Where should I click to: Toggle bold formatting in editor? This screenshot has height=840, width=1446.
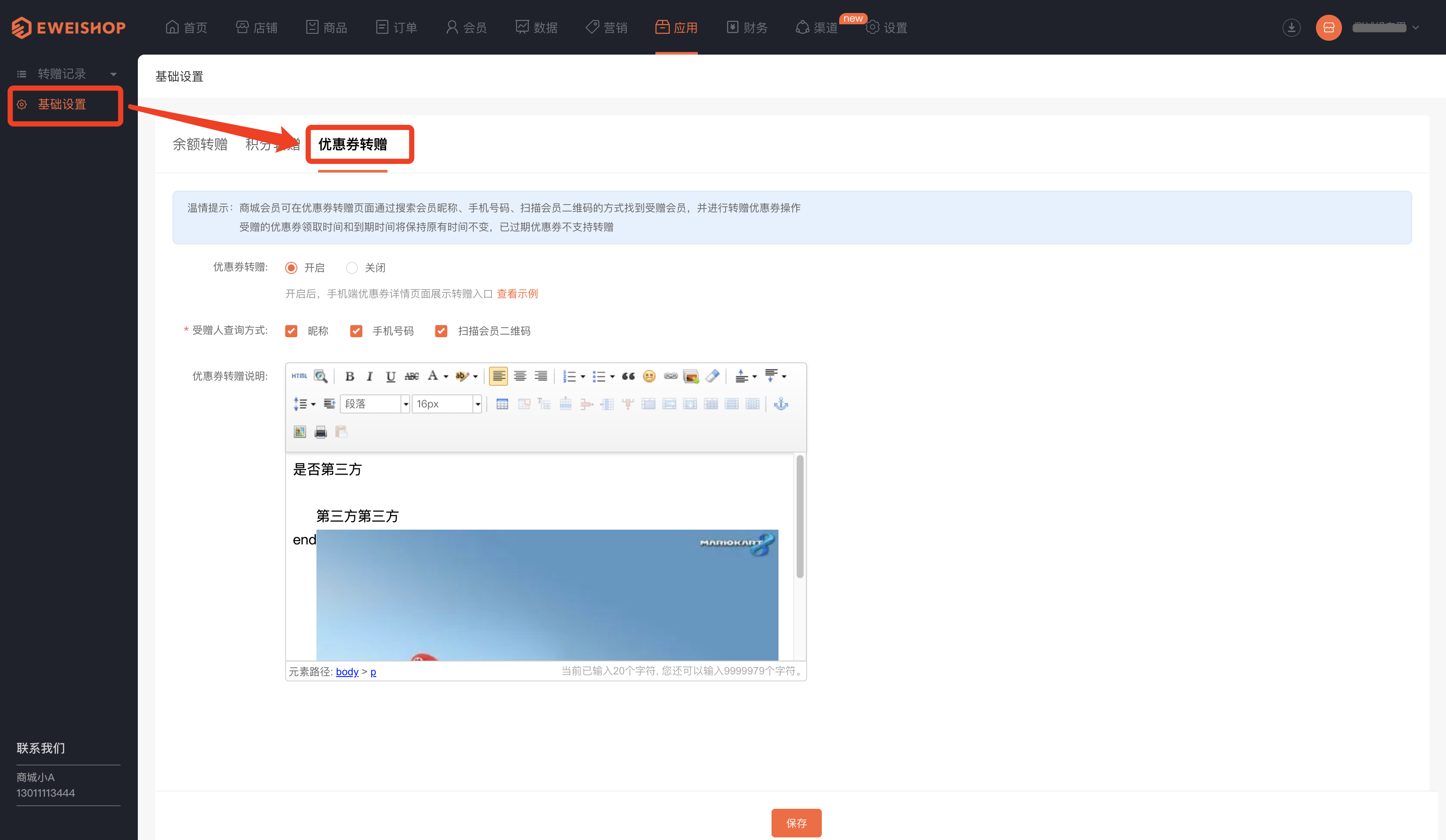[349, 376]
